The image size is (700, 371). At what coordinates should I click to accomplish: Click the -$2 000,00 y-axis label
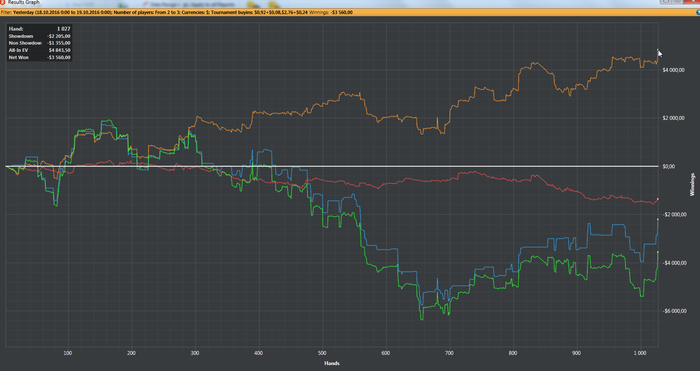pos(674,215)
